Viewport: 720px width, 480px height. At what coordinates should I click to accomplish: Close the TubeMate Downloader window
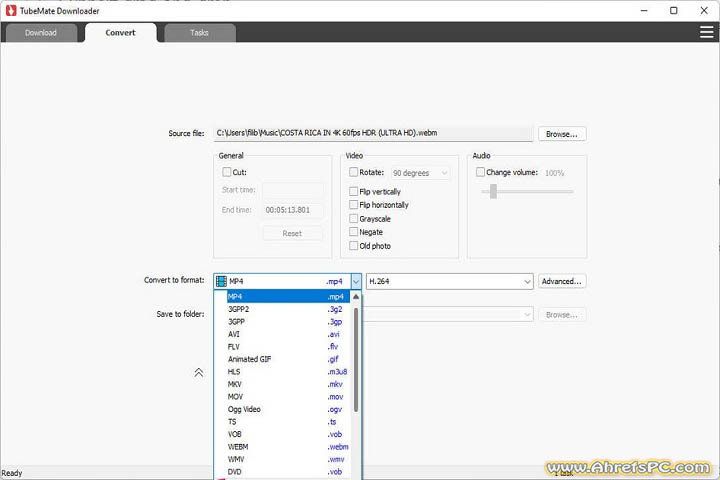[x=704, y=10]
